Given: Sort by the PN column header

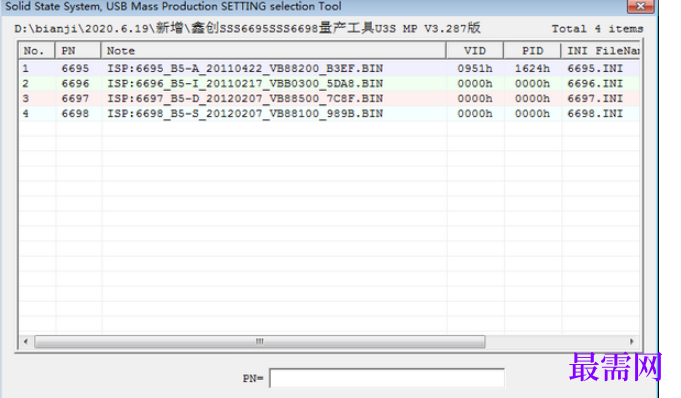Looking at the screenshot, I should [78, 51].
